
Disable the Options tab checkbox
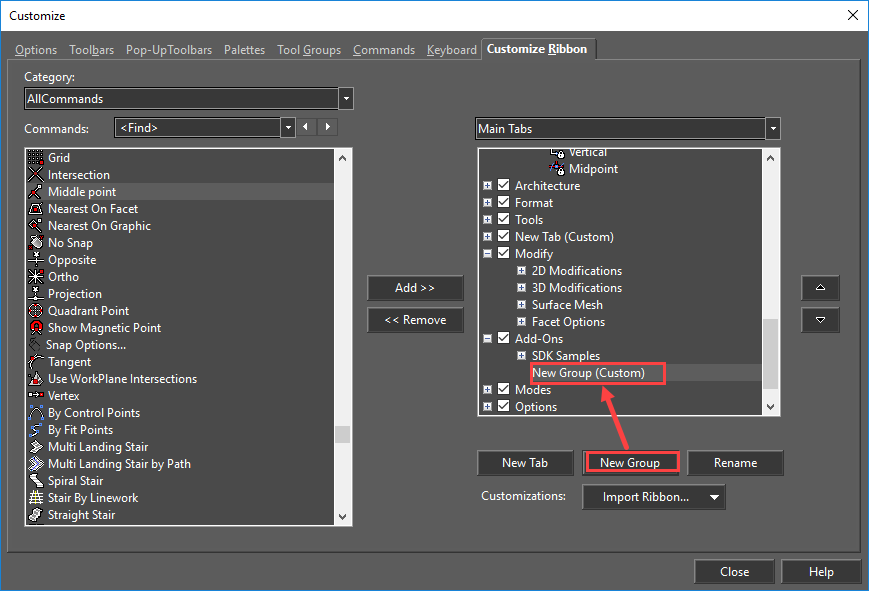tap(504, 407)
